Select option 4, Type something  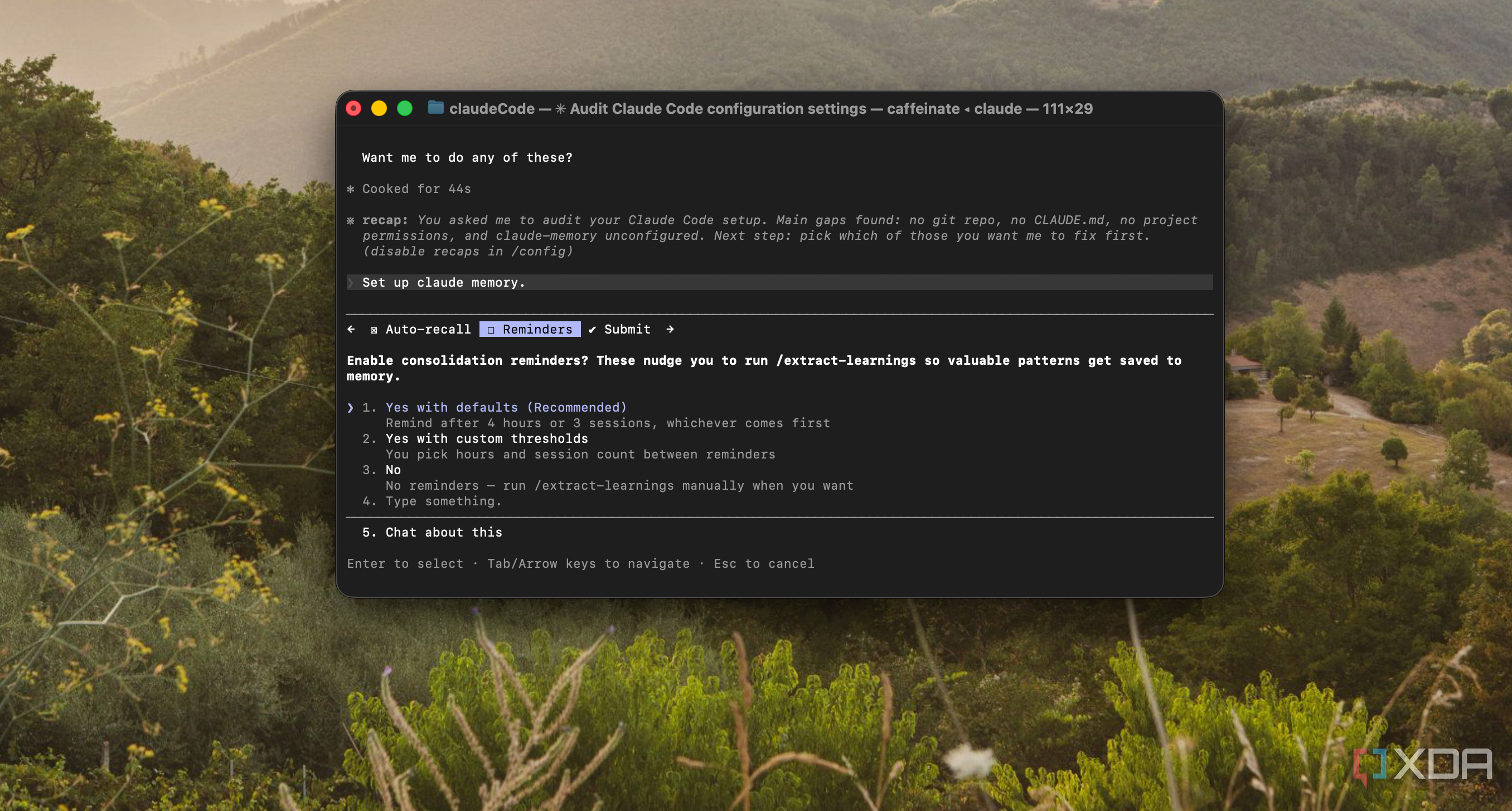[x=443, y=501]
